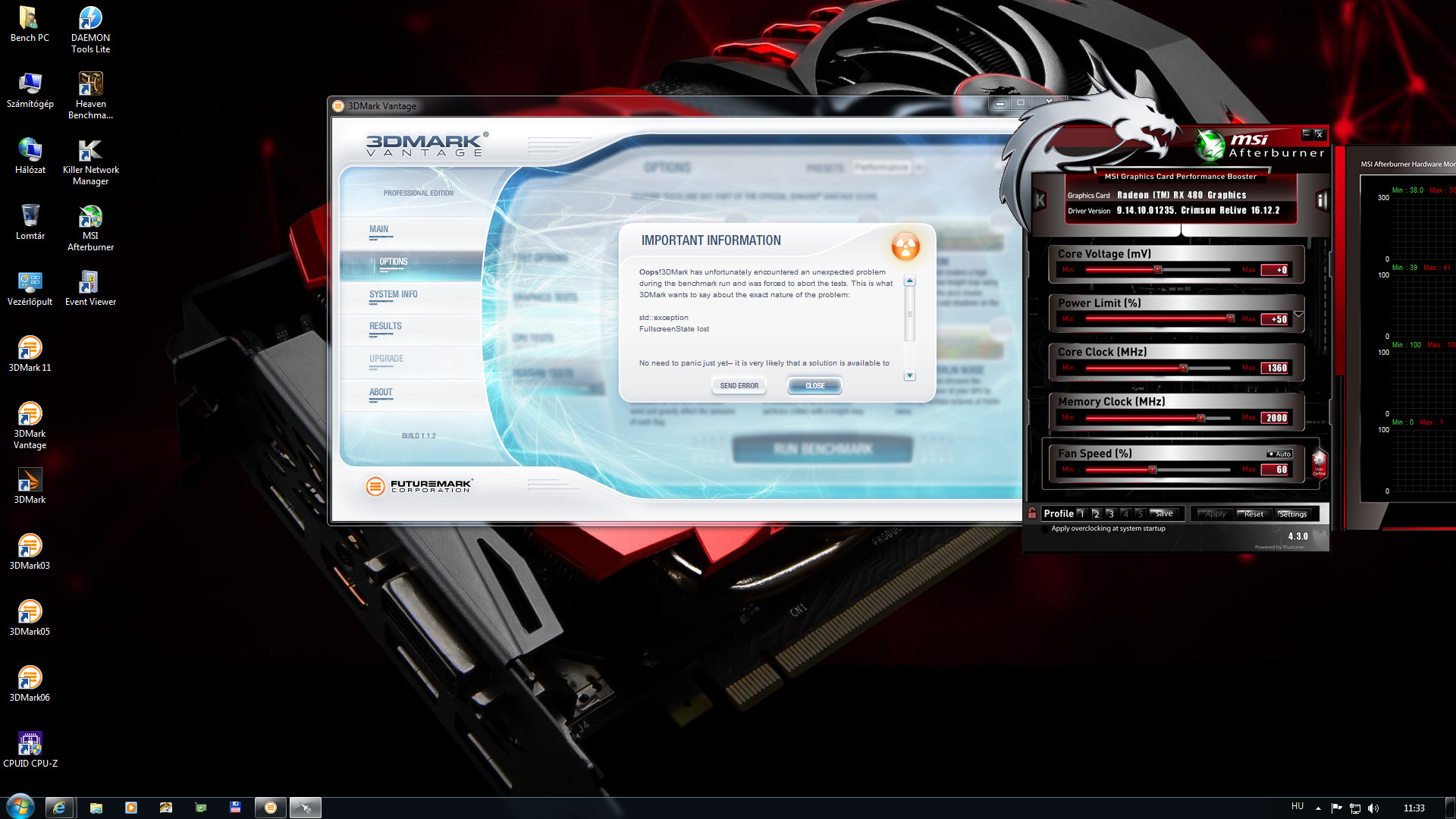The image size is (1456, 819).
Task: Open the Számítógép desktop icon
Action: click(30, 89)
